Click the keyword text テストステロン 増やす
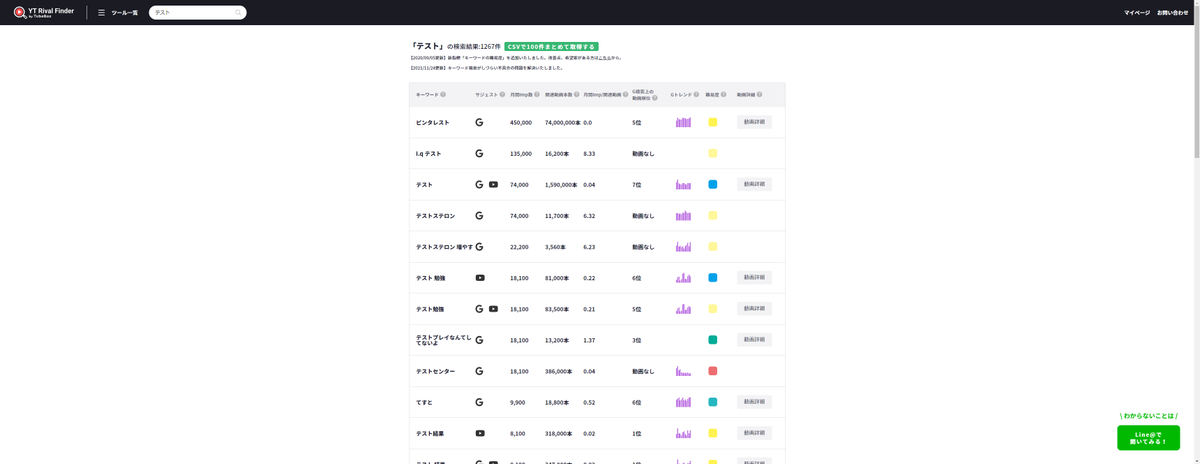1200x464 pixels. pos(444,247)
